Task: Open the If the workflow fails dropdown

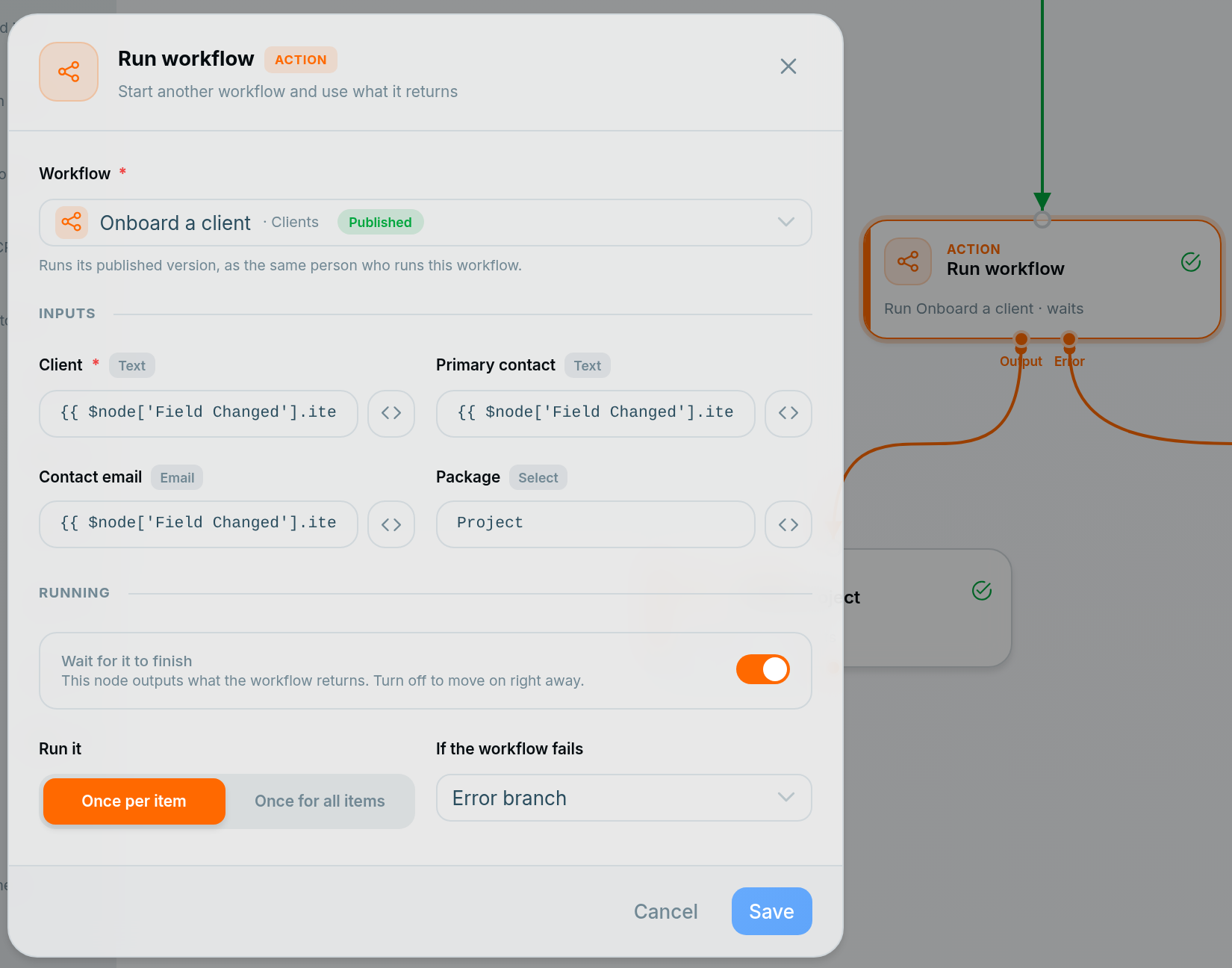Action: coord(624,798)
